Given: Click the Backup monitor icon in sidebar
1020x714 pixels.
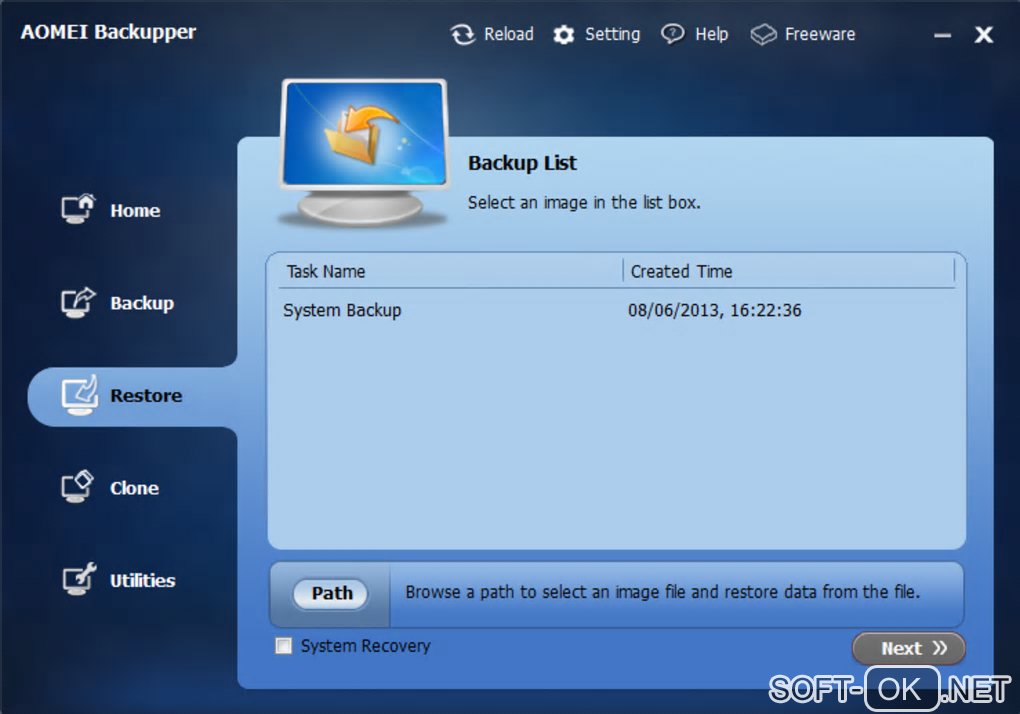Looking at the screenshot, I should click(78, 302).
